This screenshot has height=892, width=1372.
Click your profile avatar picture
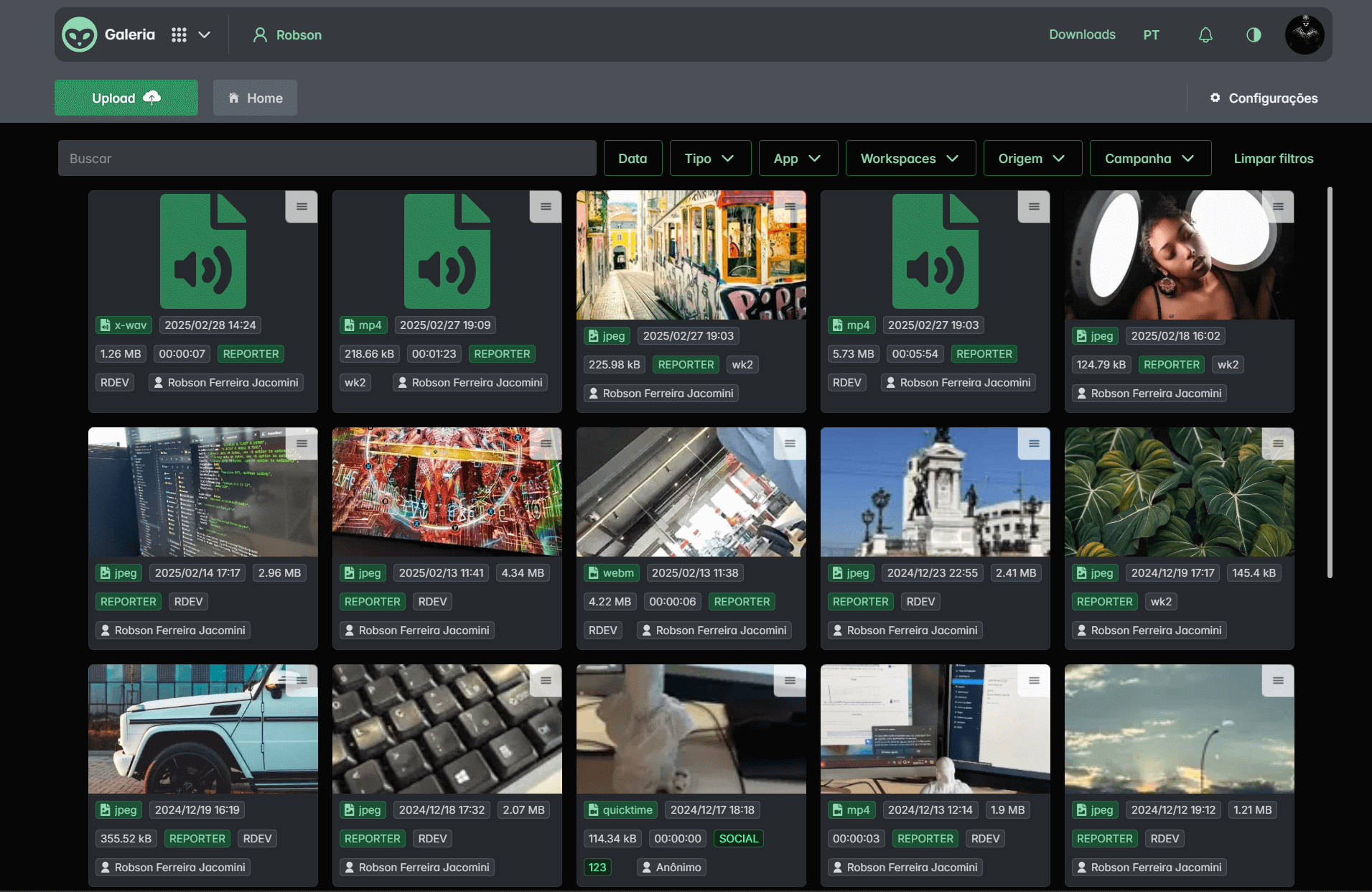coord(1304,34)
